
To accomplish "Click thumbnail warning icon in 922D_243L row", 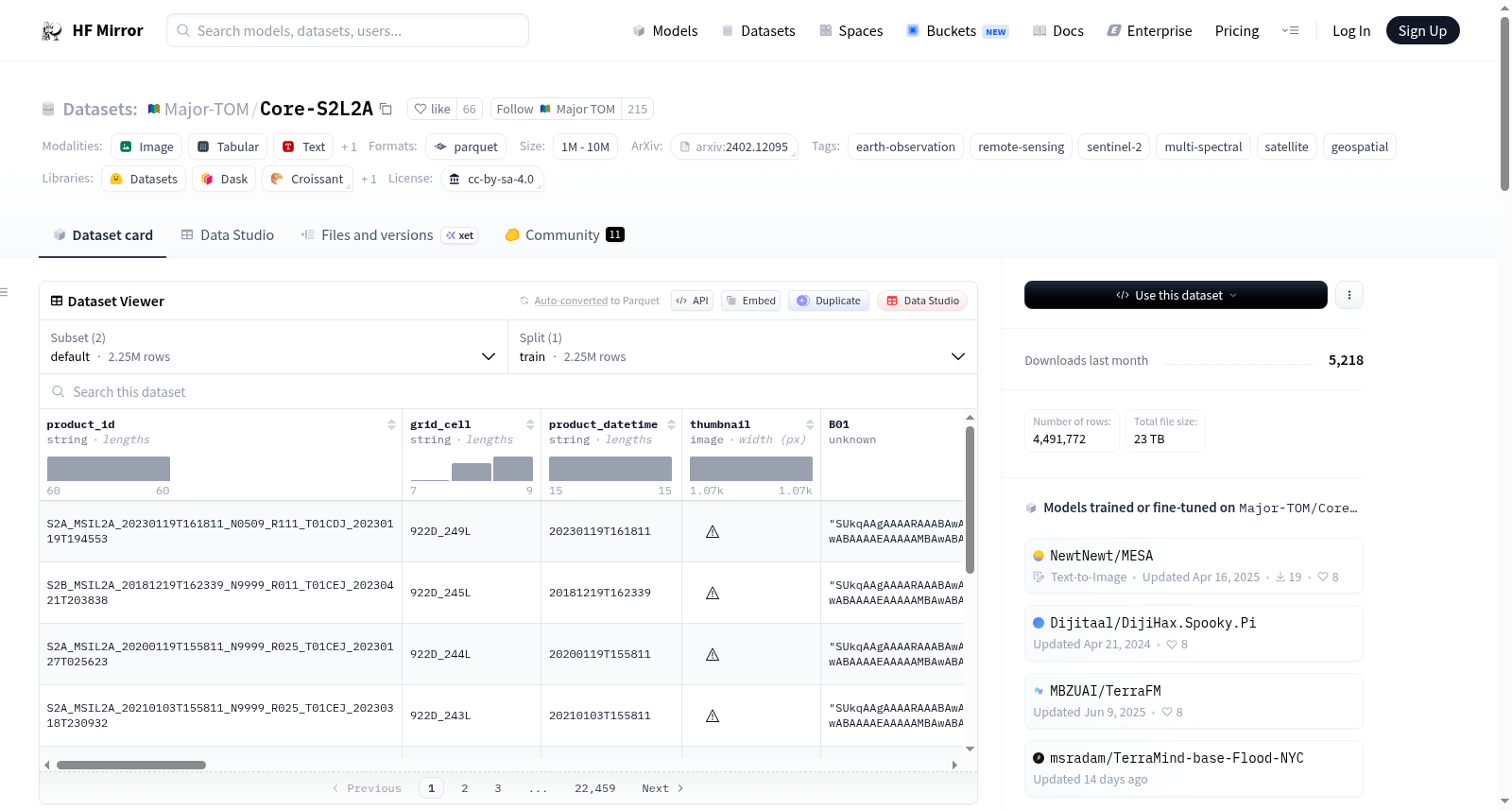I will (x=713, y=715).
